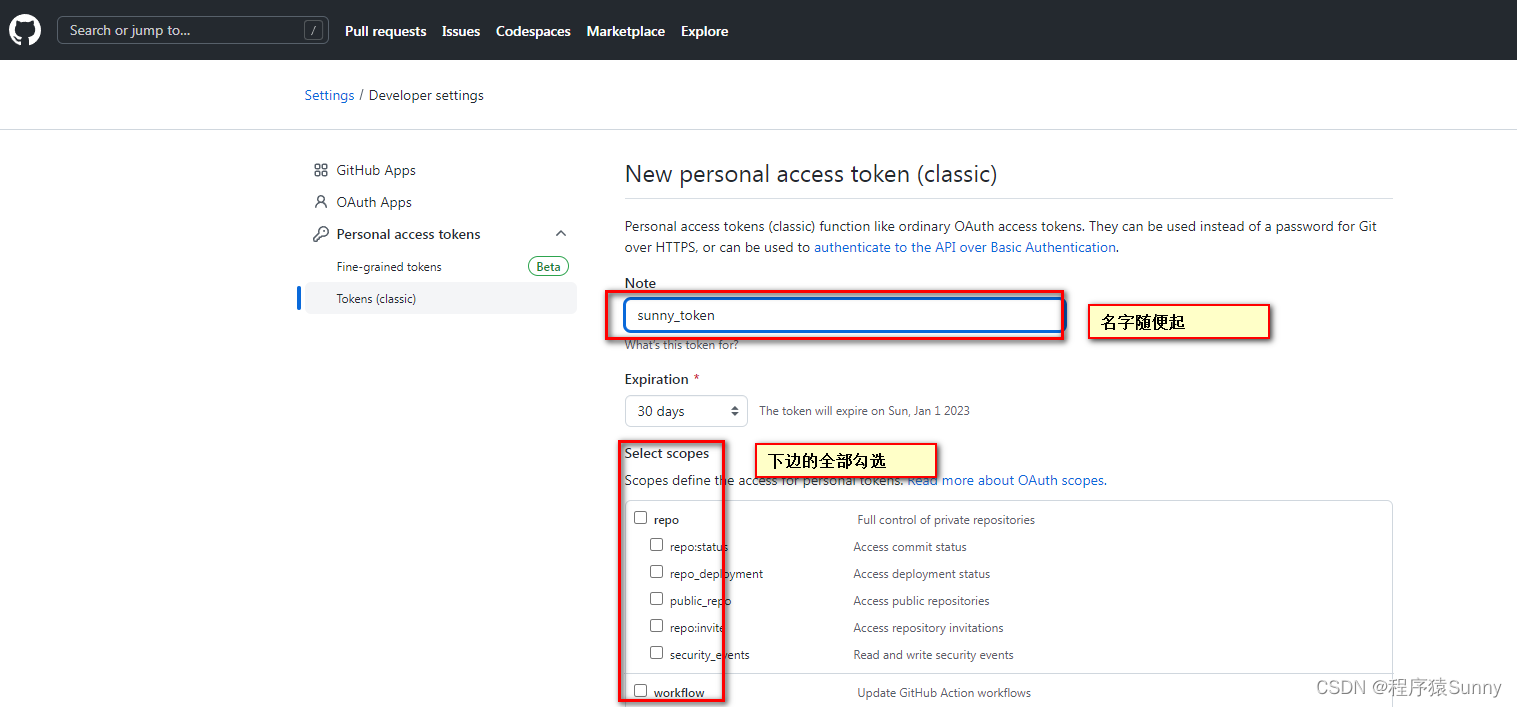Open OAuth Apps sidebar item
The height and width of the screenshot is (707, 1517).
point(374,202)
